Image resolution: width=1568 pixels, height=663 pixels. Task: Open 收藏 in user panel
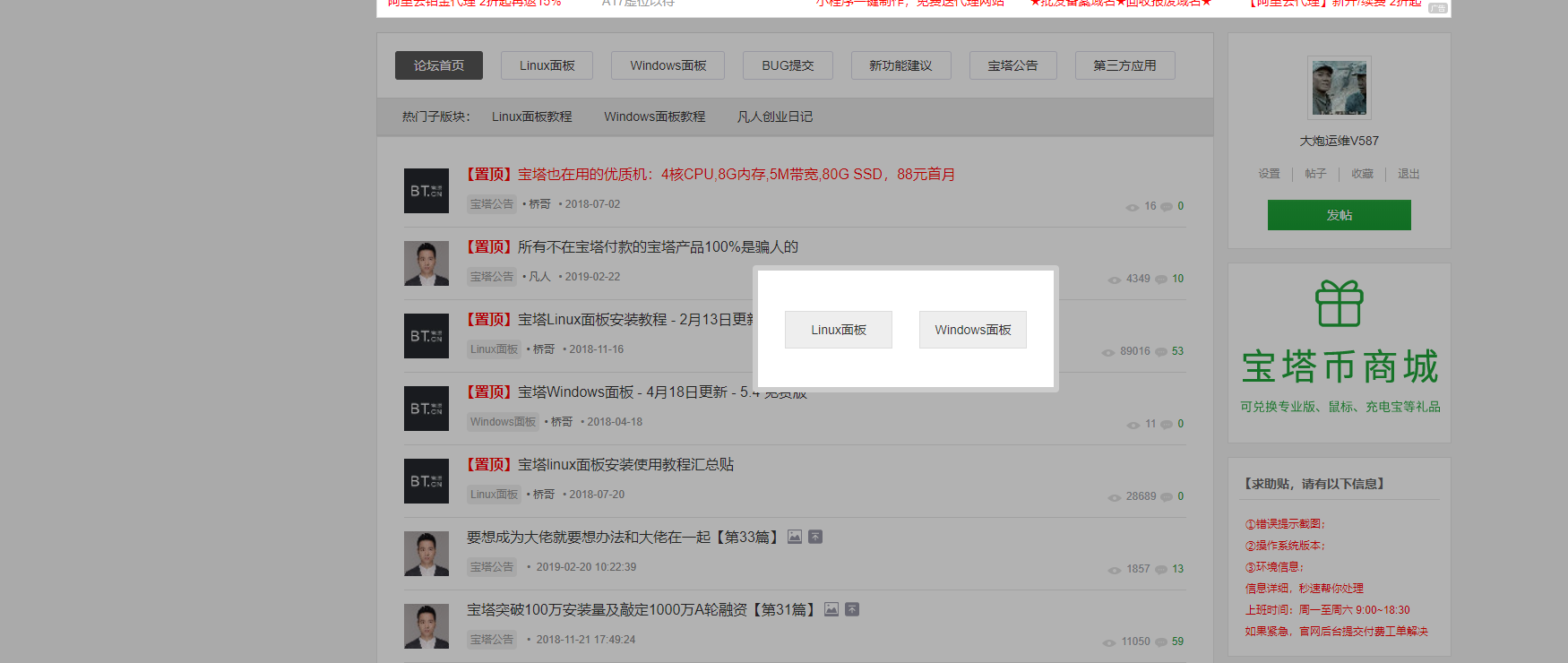point(1362,174)
